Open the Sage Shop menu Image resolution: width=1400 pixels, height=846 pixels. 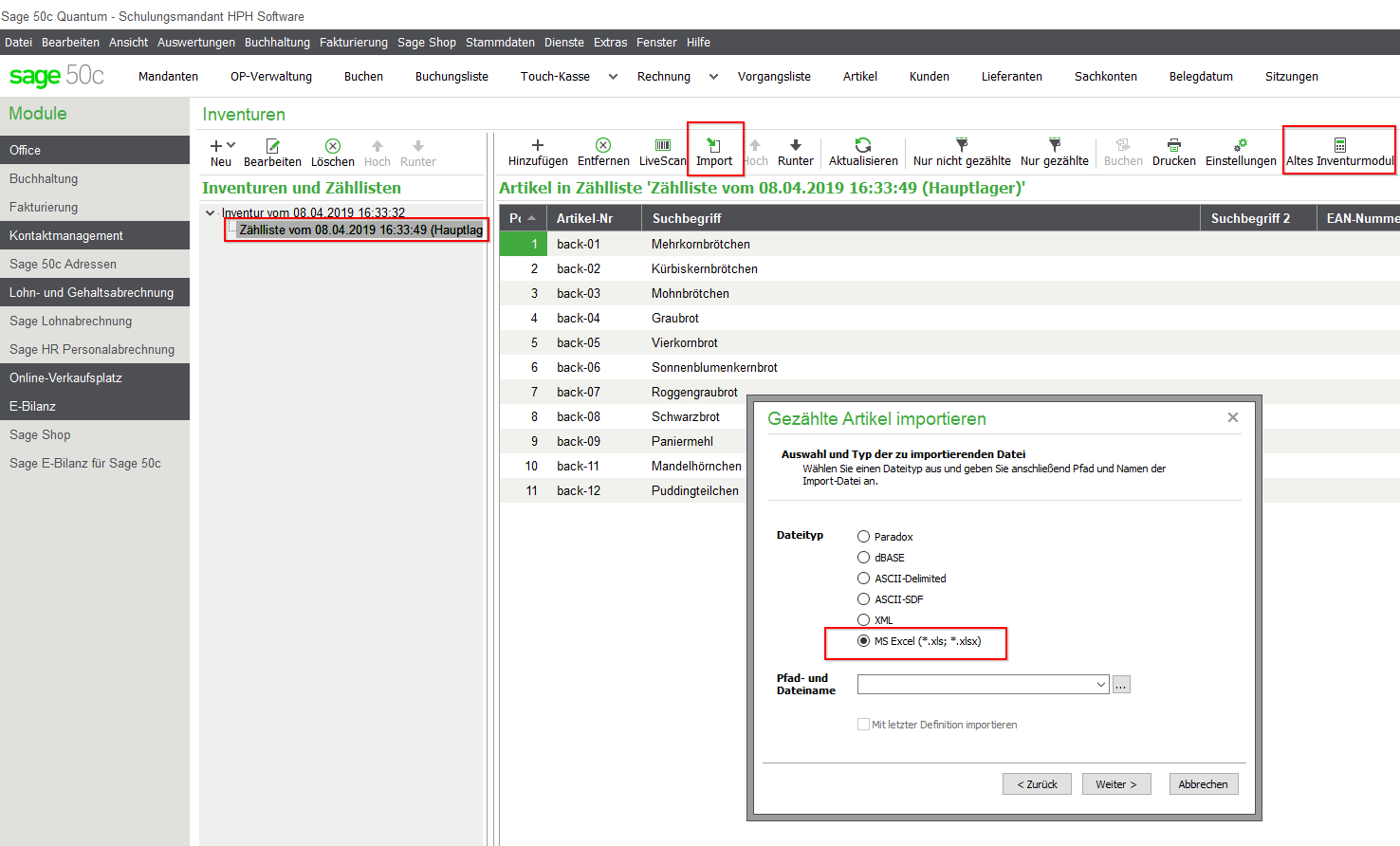pos(427,43)
